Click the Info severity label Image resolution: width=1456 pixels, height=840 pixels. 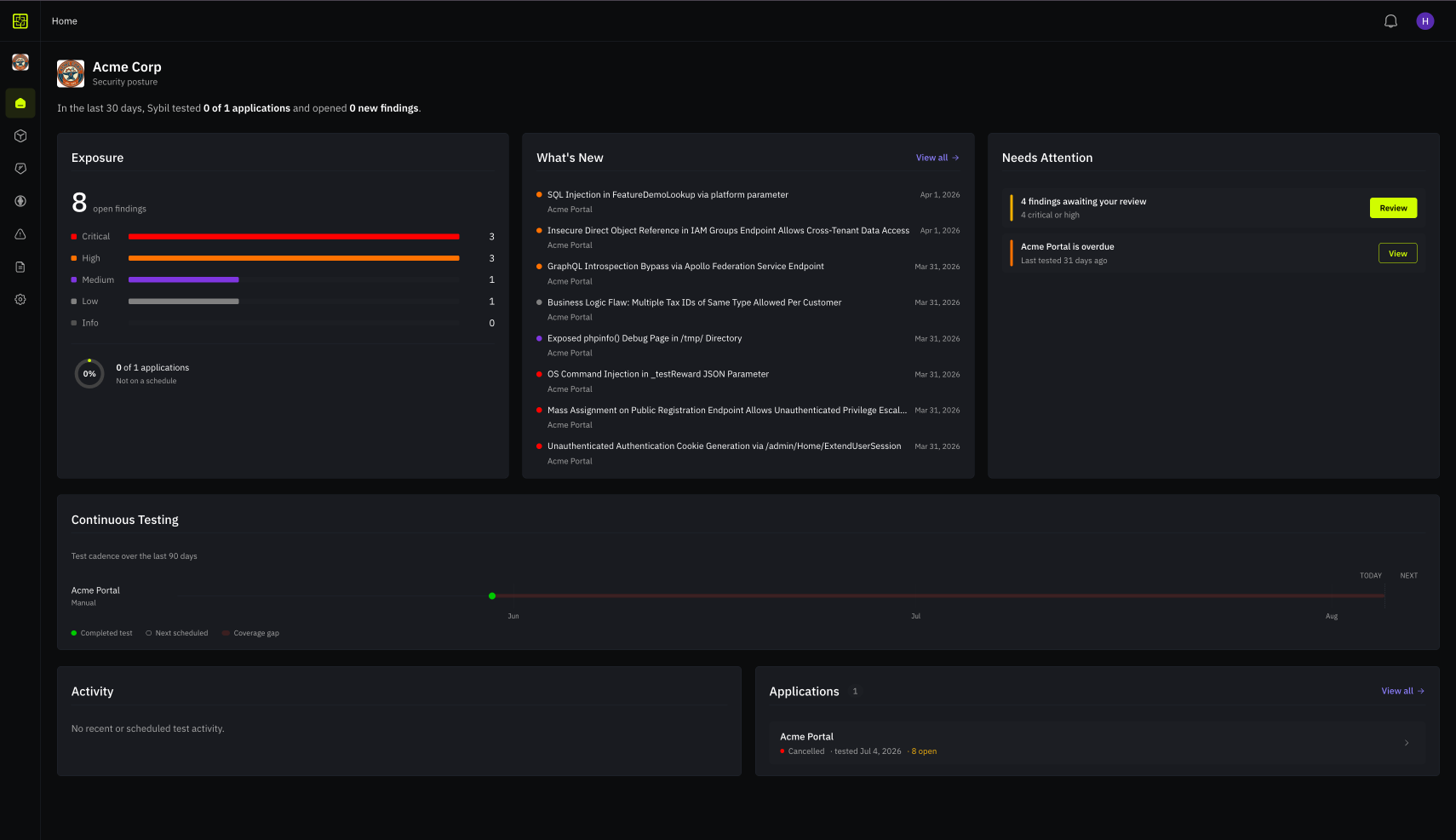[90, 323]
